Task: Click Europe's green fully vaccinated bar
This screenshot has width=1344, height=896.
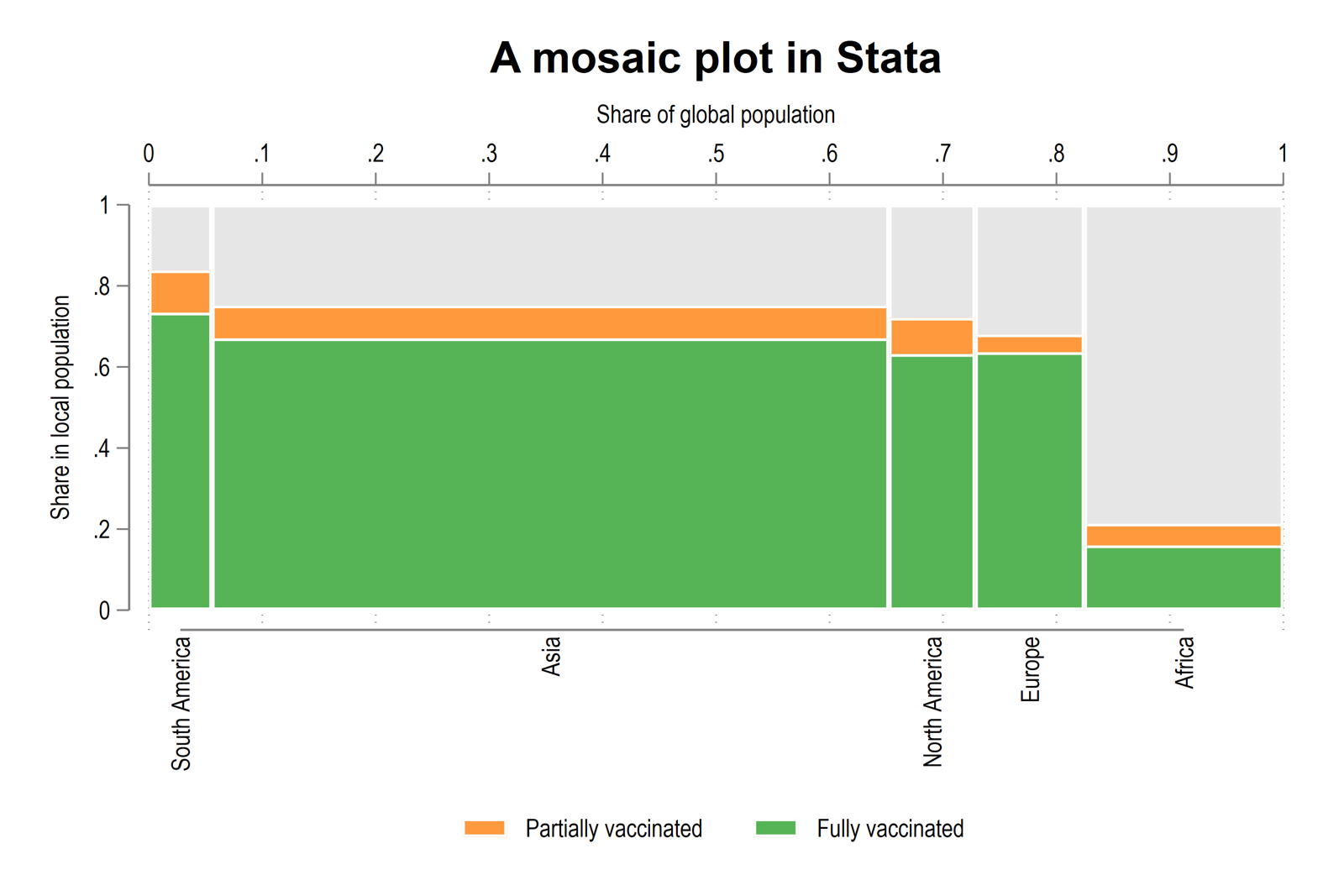Action: pyautogui.click(x=1029, y=480)
